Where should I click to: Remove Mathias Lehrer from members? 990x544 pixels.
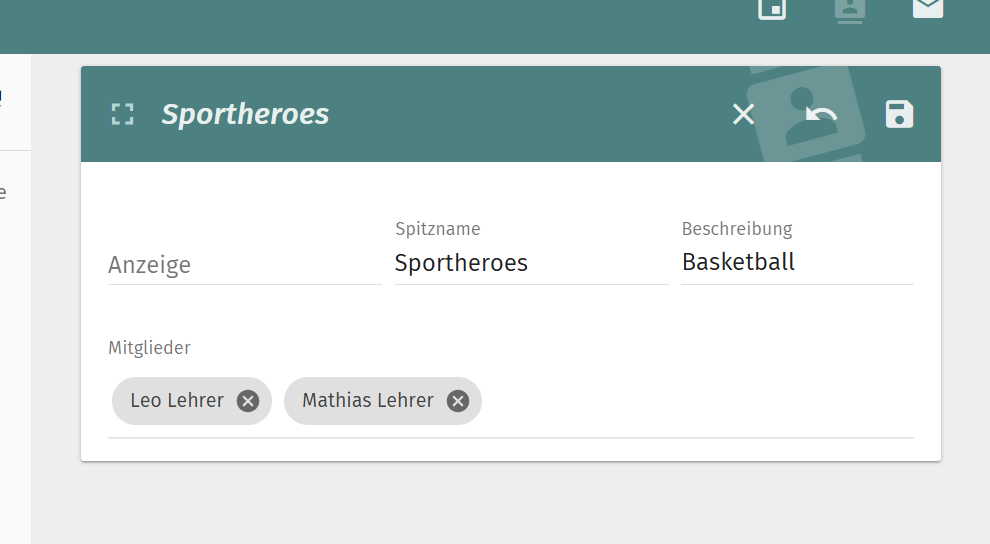pyautogui.click(x=458, y=401)
